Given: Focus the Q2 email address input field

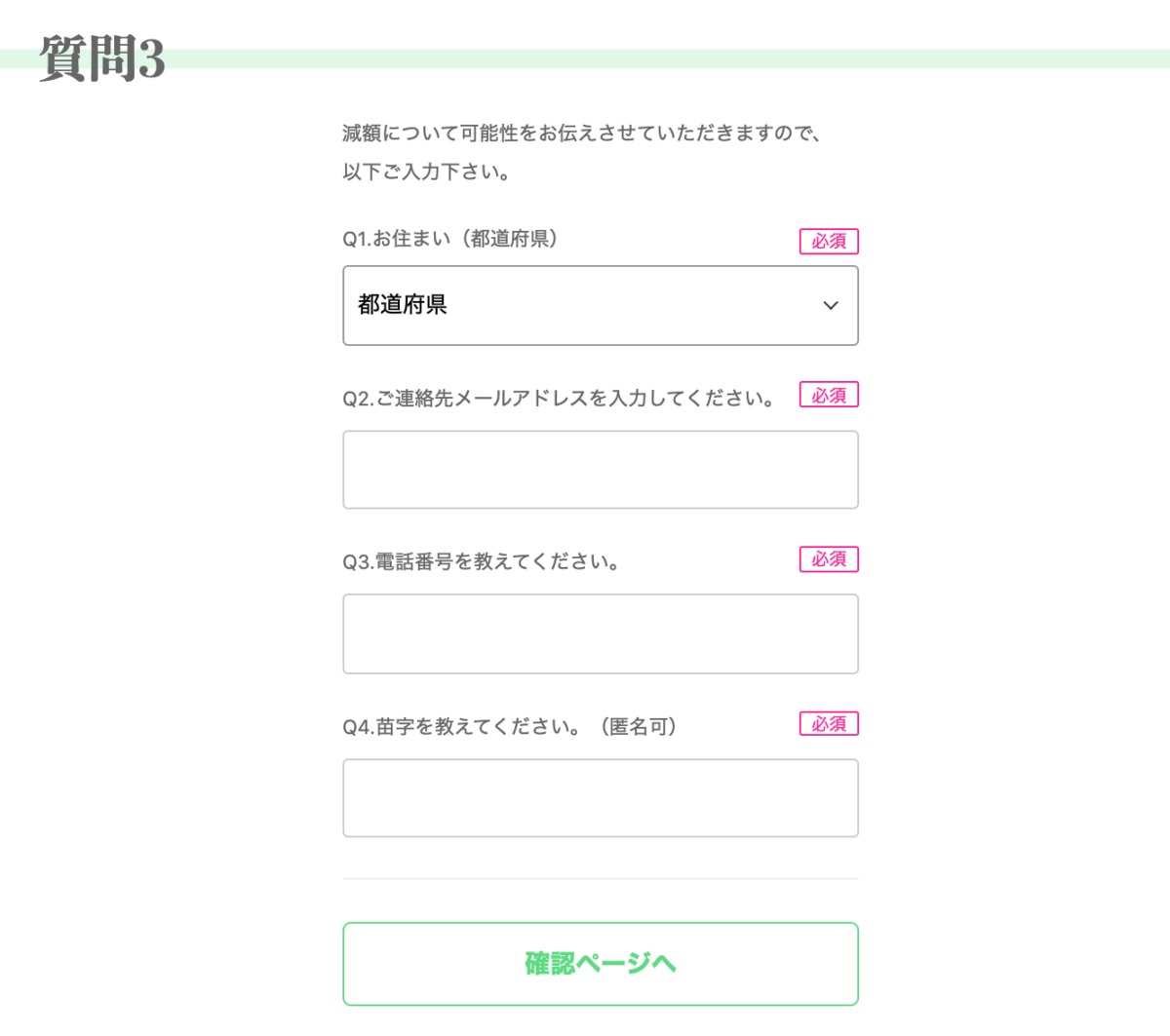Looking at the screenshot, I should coord(600,470).
